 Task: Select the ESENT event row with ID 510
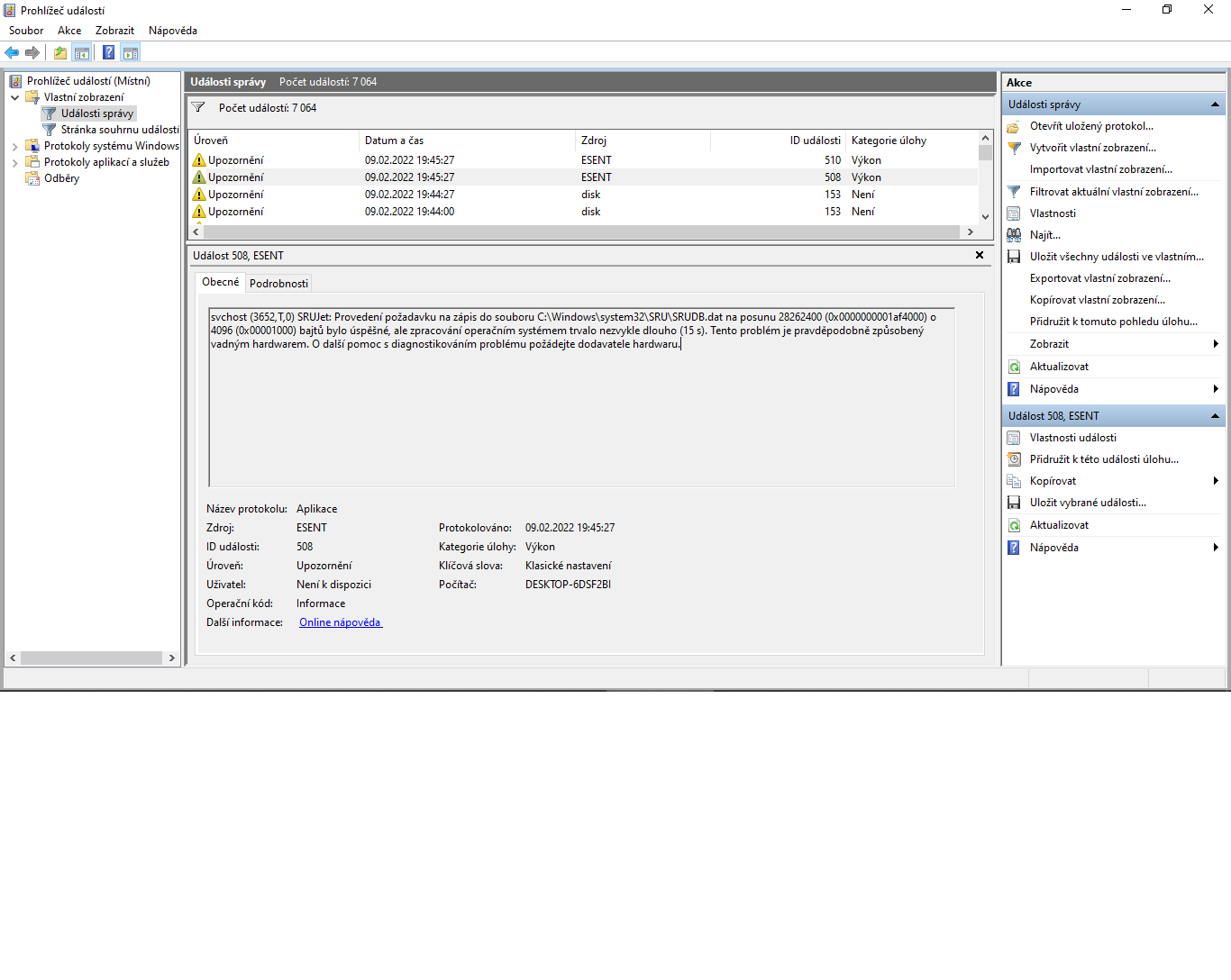click(582, 160)
